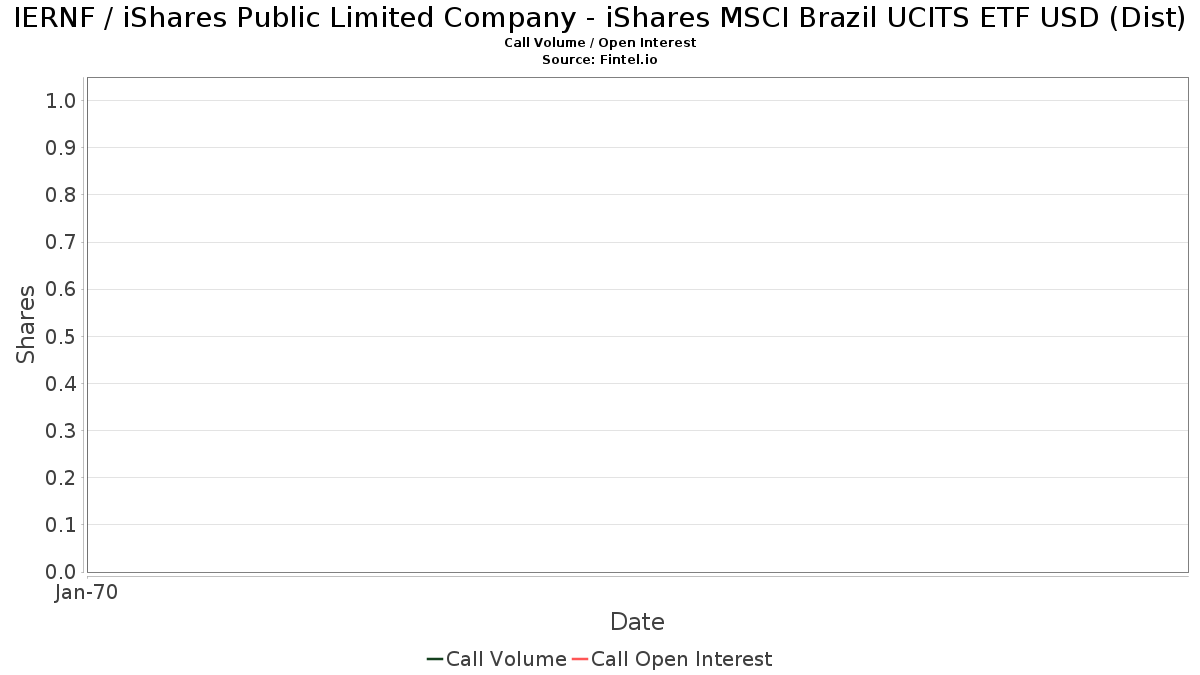Select the 0.7 y-axis tick label
The width and height of the screenshot is (1200, 675).
pyautogui.click(x=61, y=242)
